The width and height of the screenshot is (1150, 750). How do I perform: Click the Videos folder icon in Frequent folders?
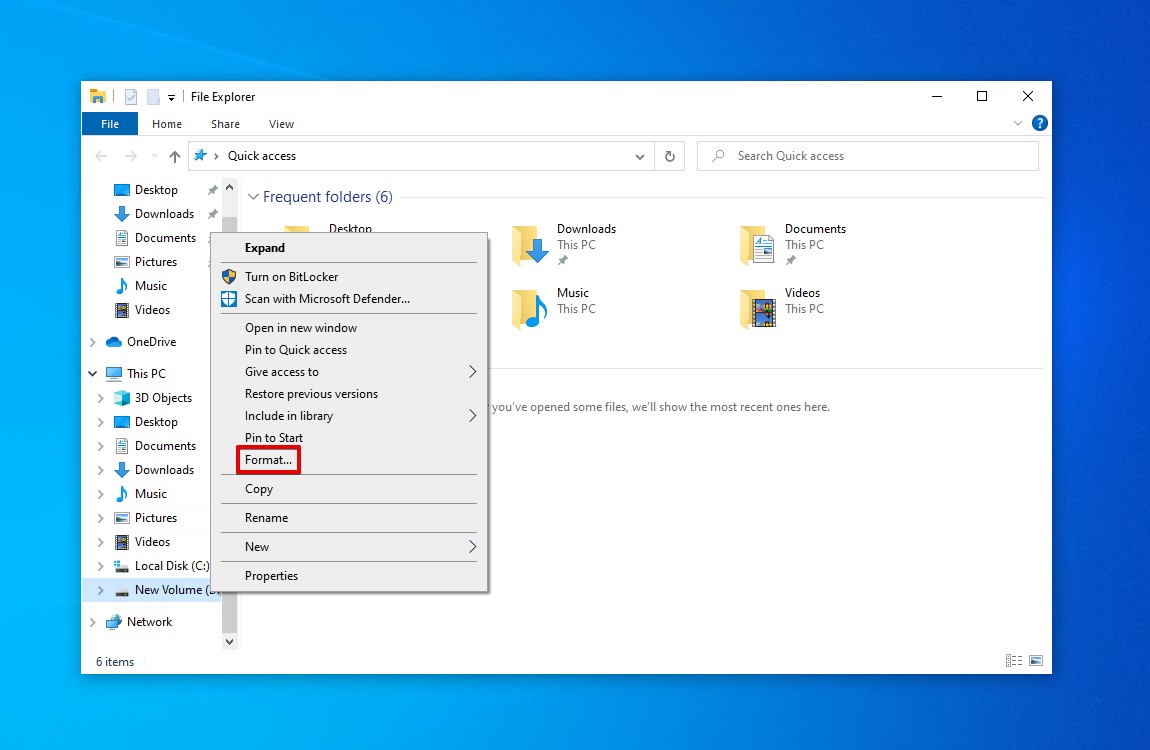pyautogui.click(x=758, y=308)
